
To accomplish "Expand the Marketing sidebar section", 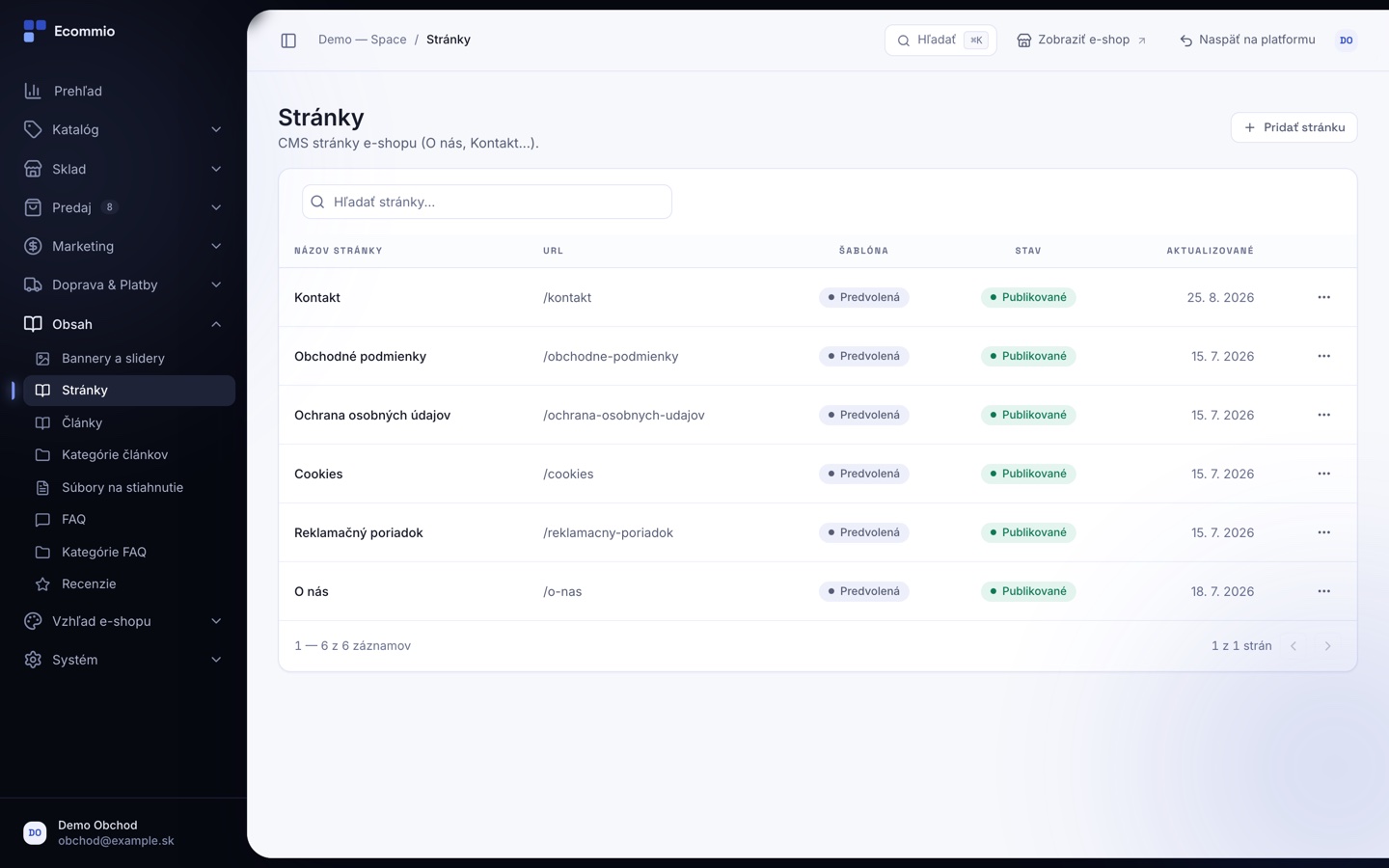I will (x=123, y=246).
